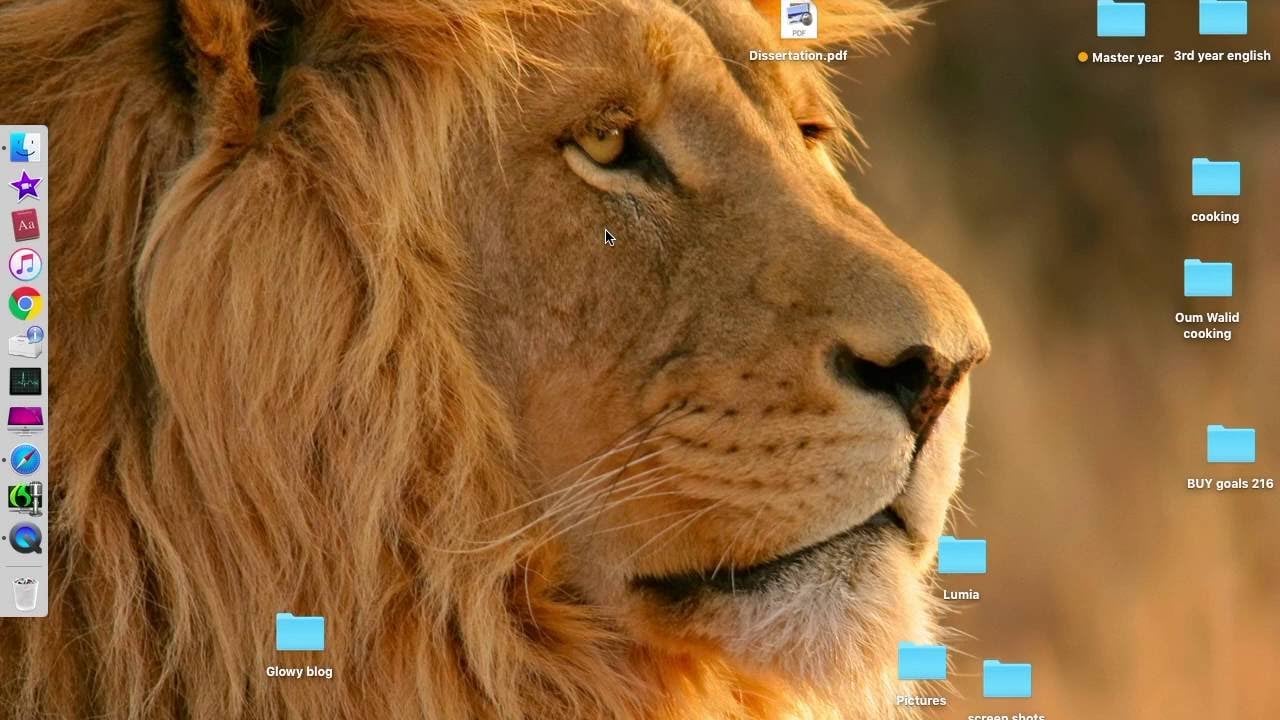Click the green microphone app dock icon
1280x720 pixels.
(25, 498)
